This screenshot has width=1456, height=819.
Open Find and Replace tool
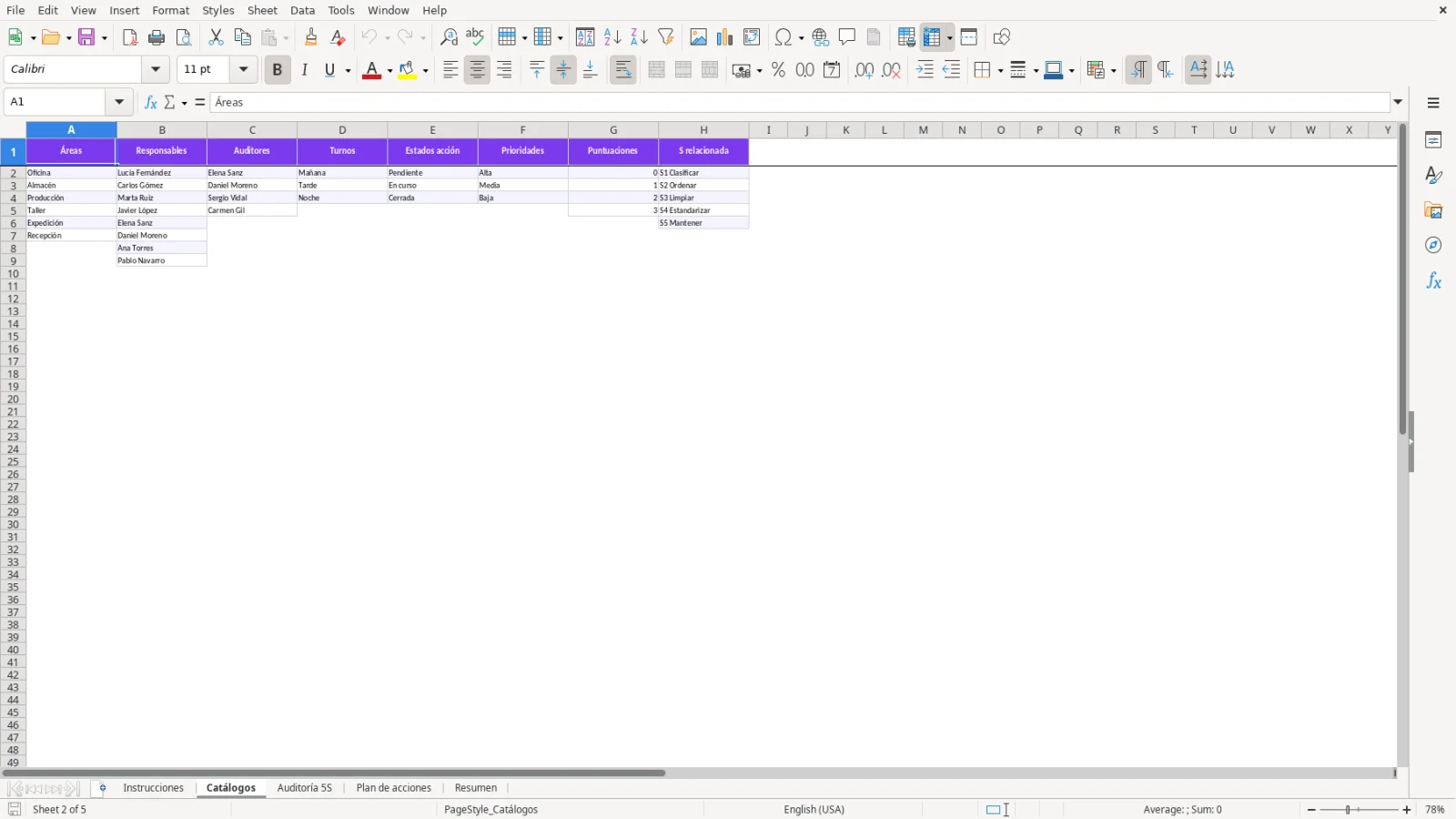(449, 37)
